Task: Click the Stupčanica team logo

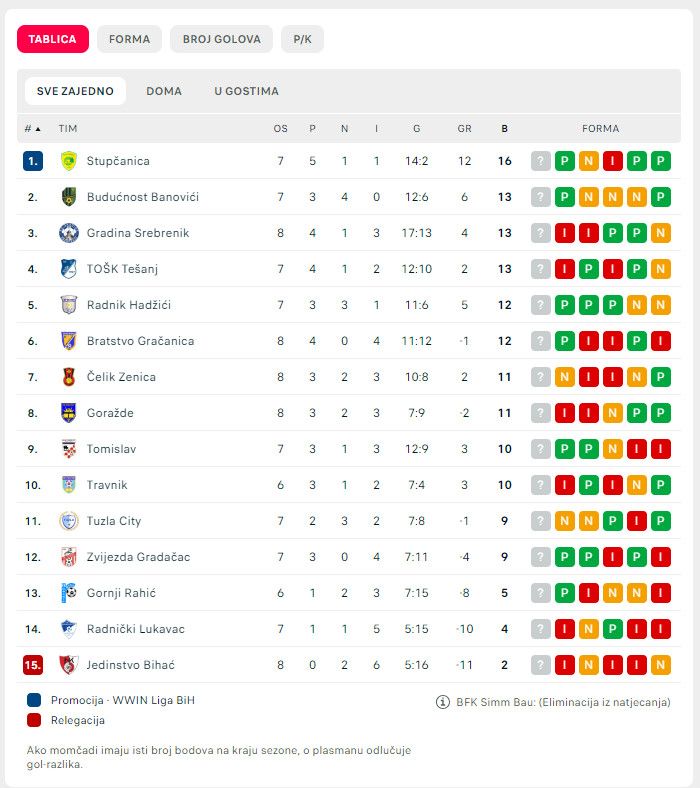Action: click(x=68, y=161)
